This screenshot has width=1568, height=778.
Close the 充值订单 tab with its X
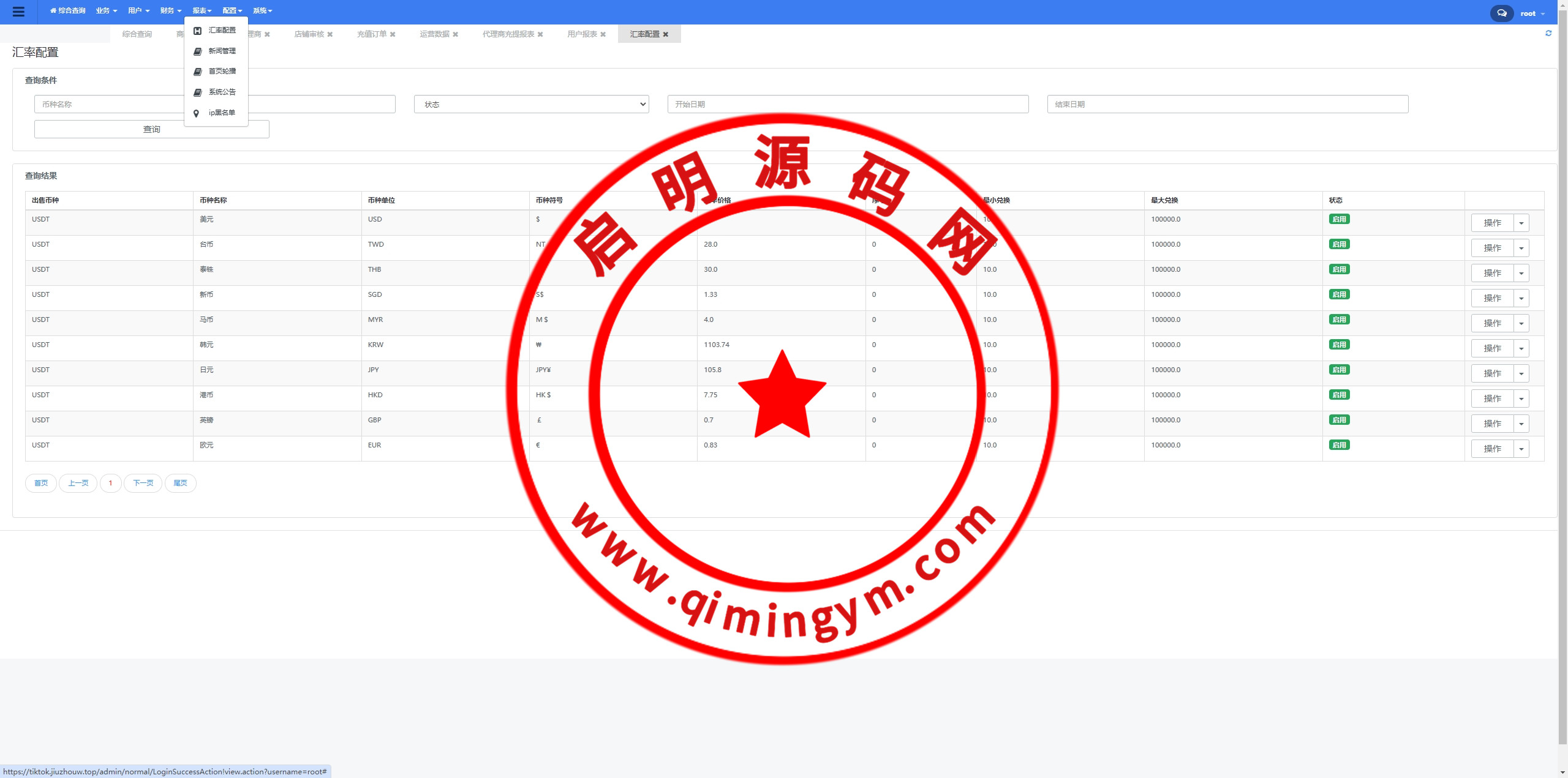(393, 34)
